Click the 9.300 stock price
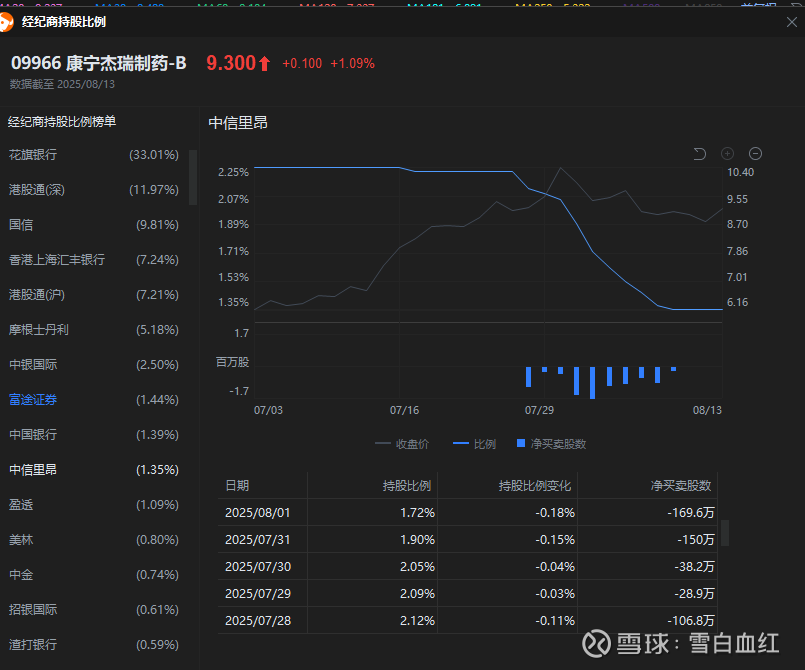 231,63
